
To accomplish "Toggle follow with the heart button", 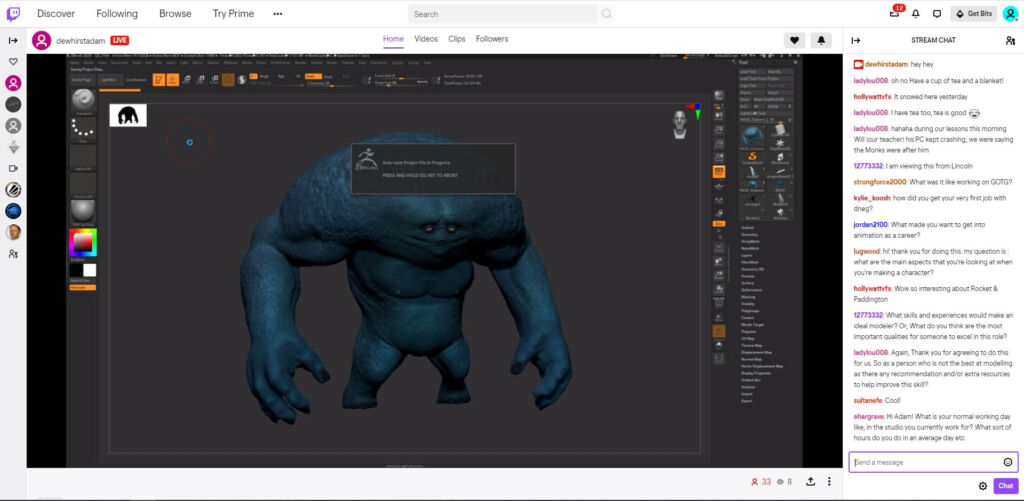I will (794, 40).
